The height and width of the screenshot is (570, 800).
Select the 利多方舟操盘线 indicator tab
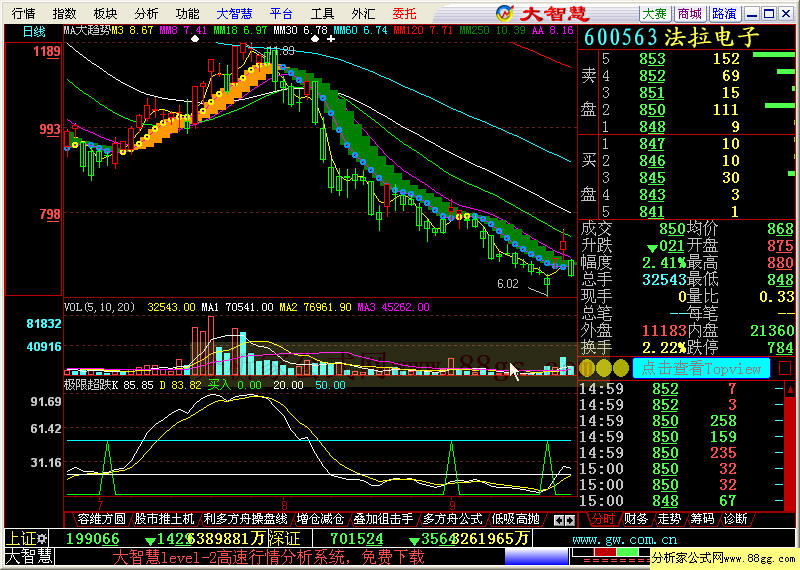(245, 519)
